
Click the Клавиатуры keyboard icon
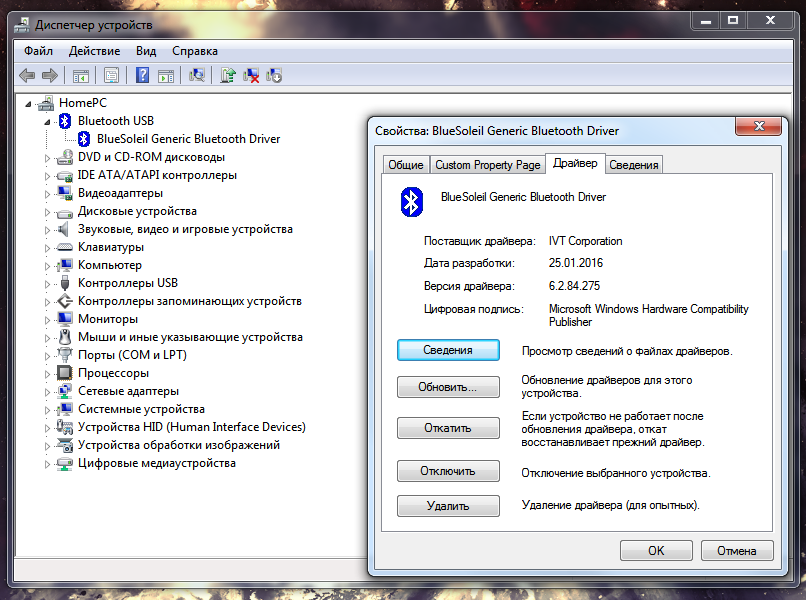65,247
